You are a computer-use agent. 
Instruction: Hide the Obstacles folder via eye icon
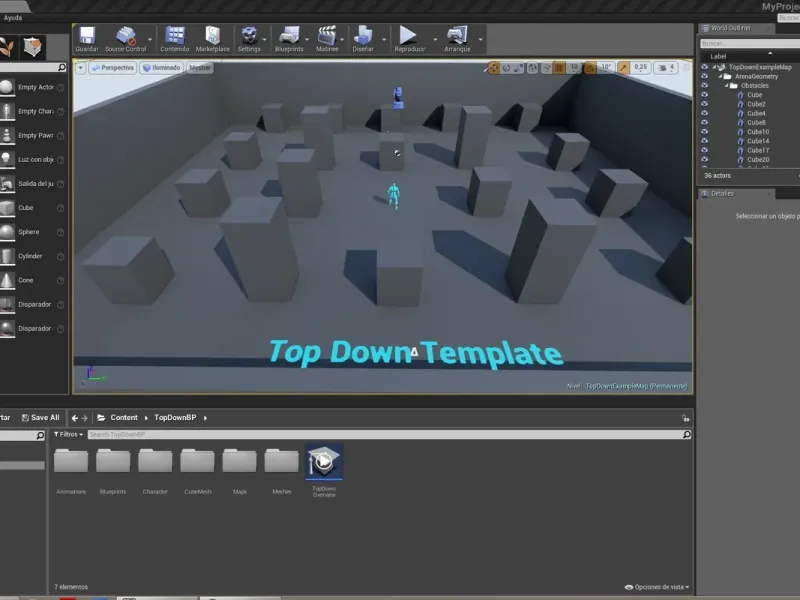point(705,85)
